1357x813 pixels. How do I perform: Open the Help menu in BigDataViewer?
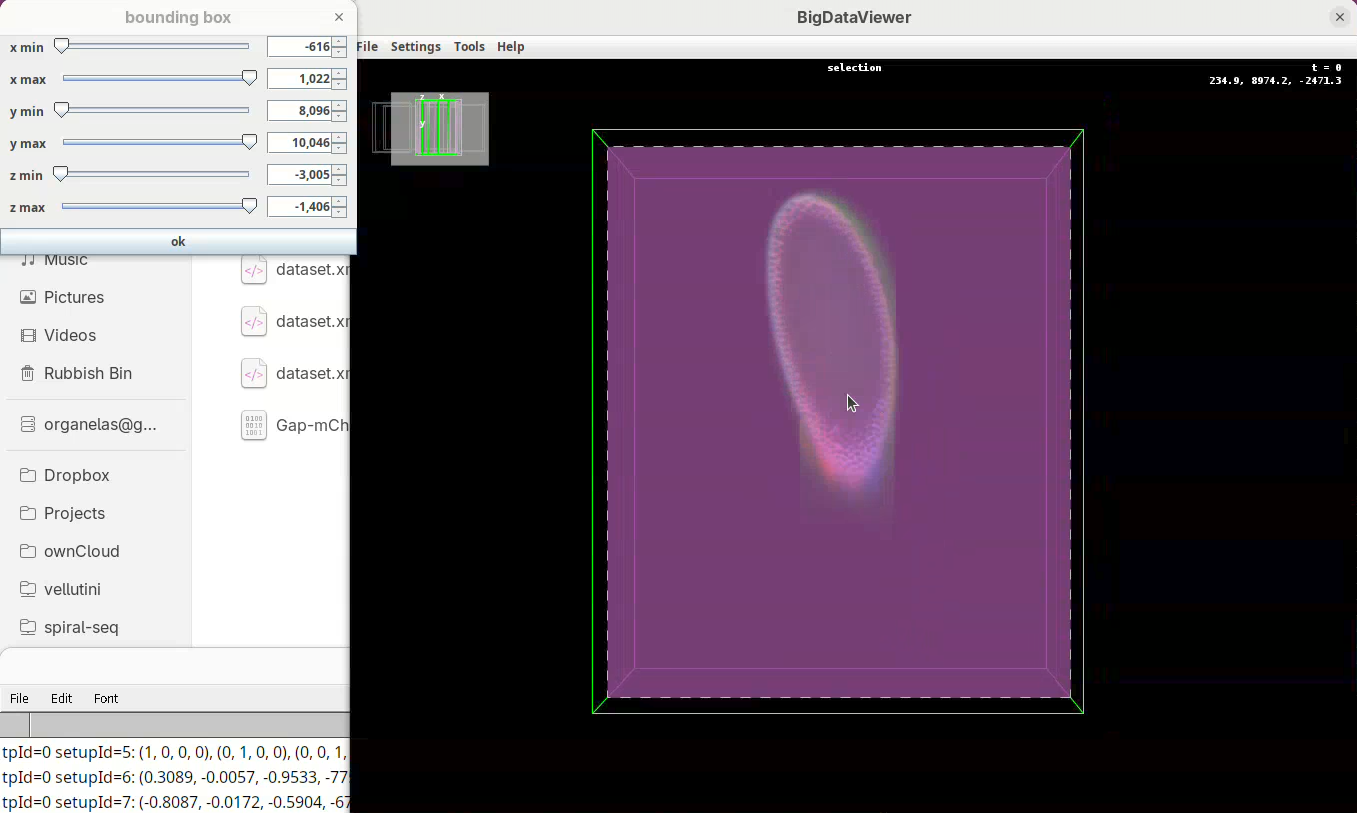tap(510, 47)
